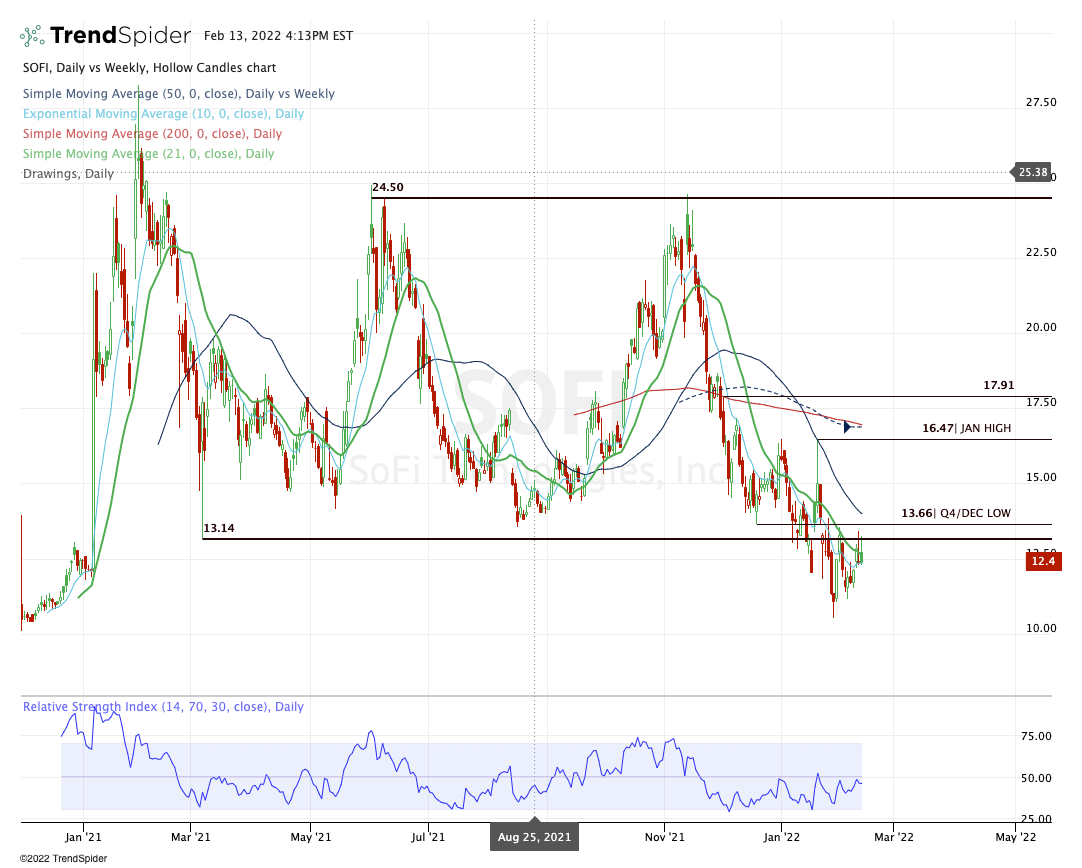Click the 25.38 crosshair price tag
1082x868 pixels.
tap(1032, 172)
